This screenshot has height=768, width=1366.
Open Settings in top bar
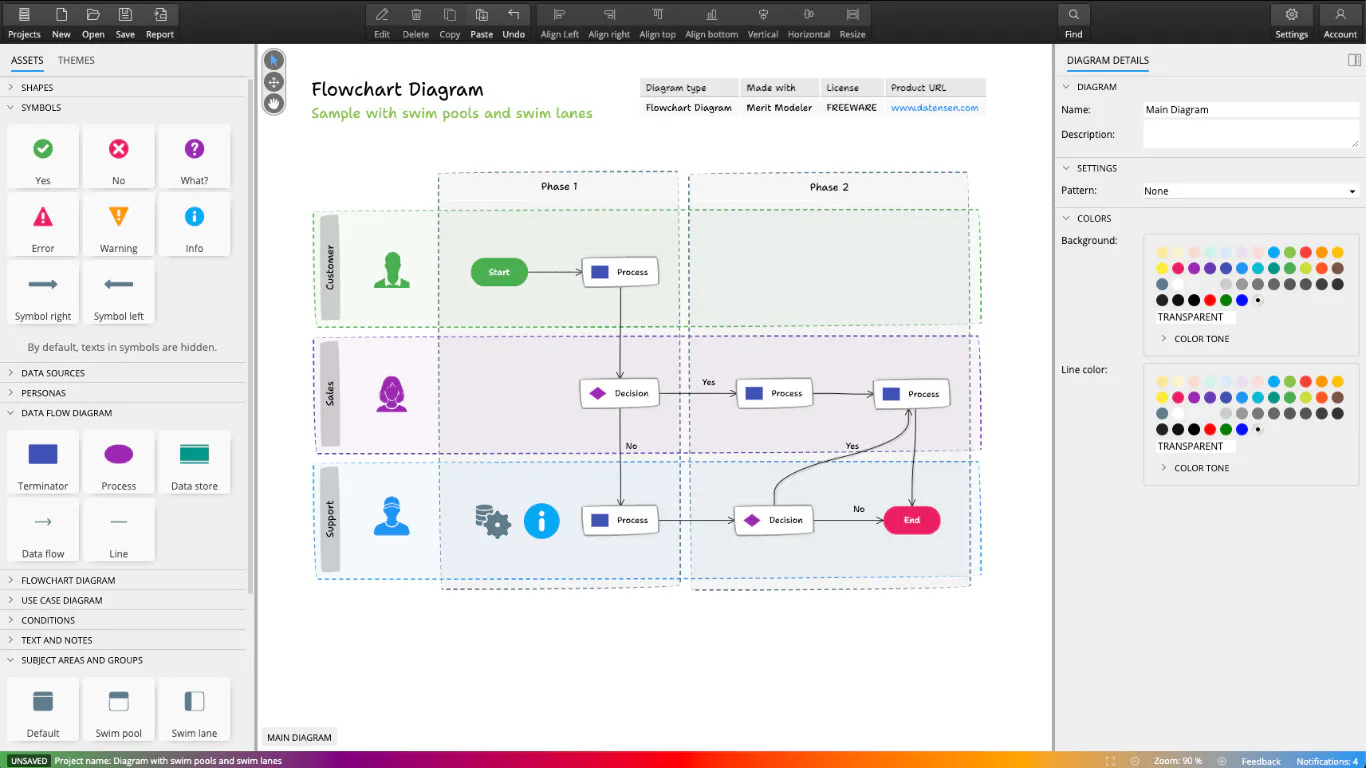(x=1291, y=22)
